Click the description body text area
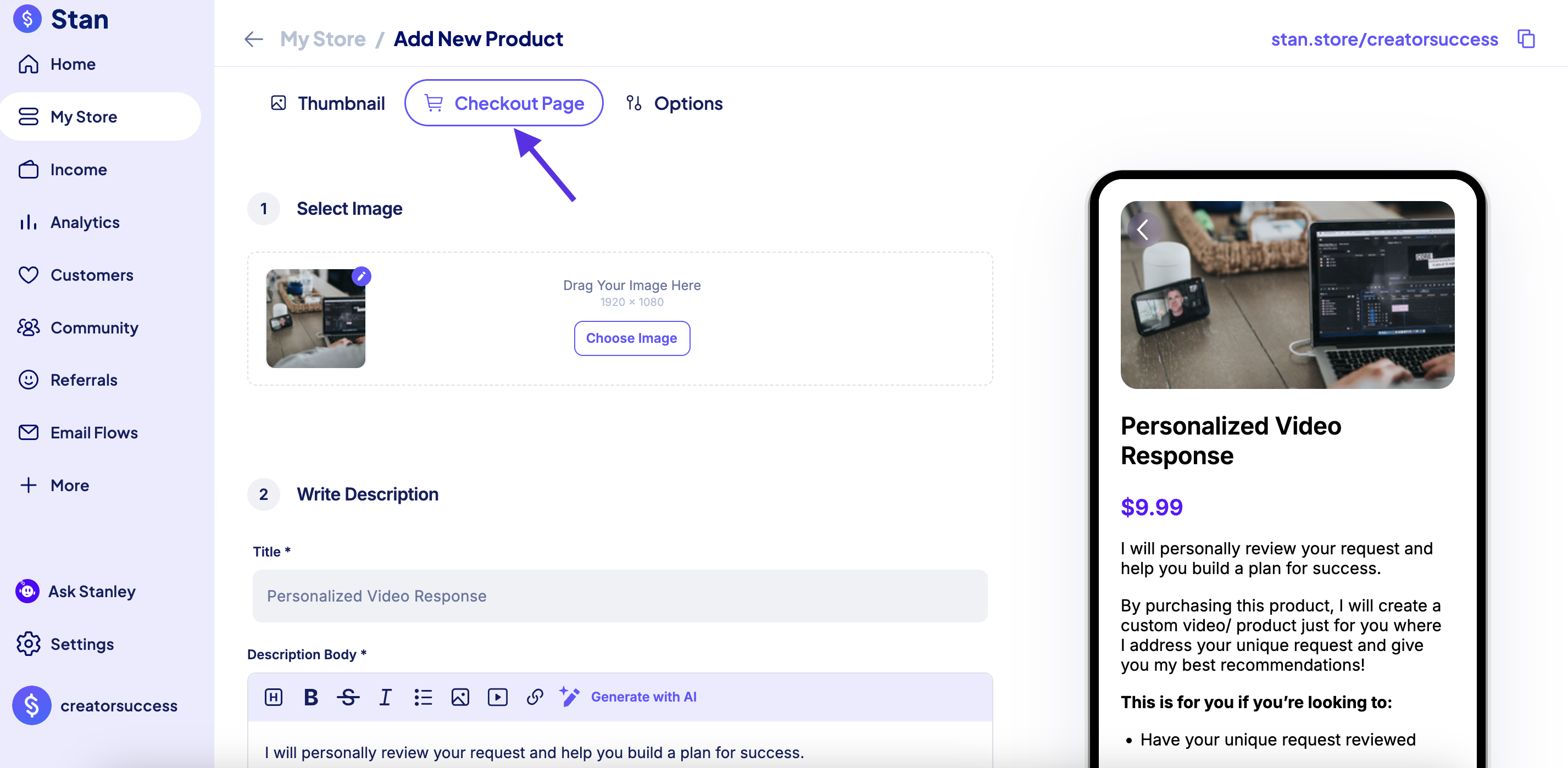 (620, 745)
